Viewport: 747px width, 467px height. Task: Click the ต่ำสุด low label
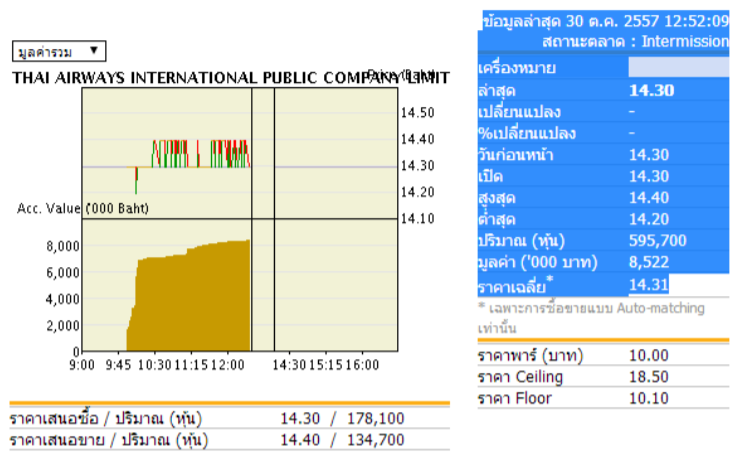click(x=497, y=219)
